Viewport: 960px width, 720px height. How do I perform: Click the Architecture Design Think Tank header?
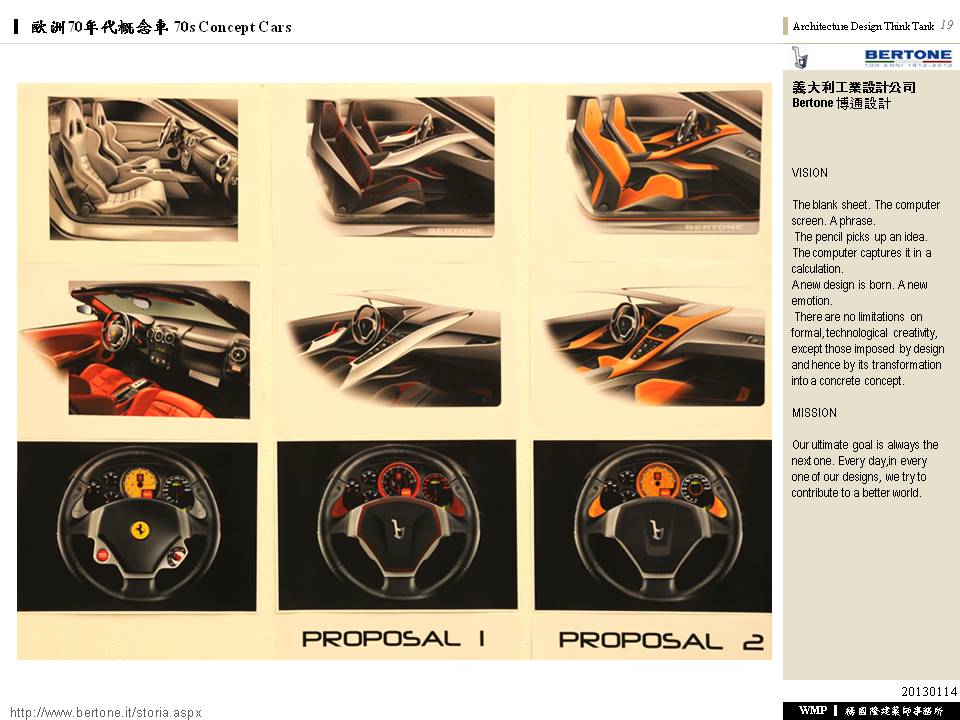tap(863, 26)
